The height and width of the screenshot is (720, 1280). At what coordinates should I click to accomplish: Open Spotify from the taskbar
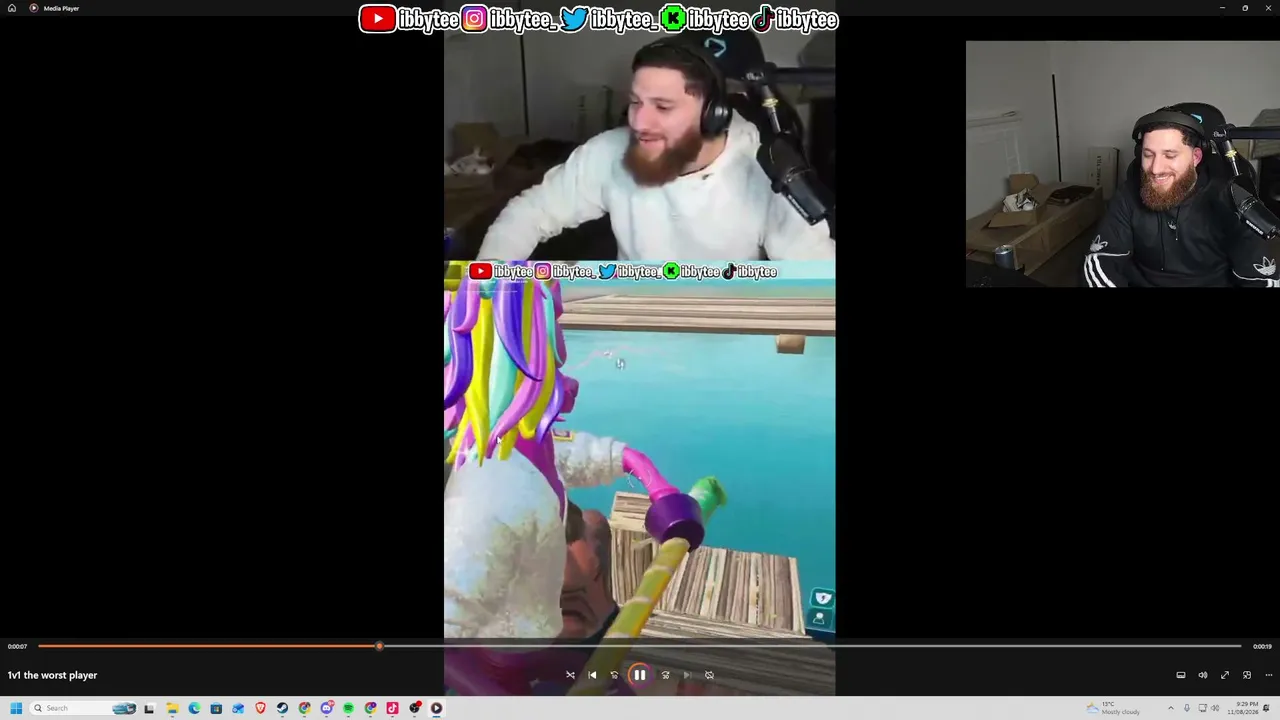tap(348, 708)
